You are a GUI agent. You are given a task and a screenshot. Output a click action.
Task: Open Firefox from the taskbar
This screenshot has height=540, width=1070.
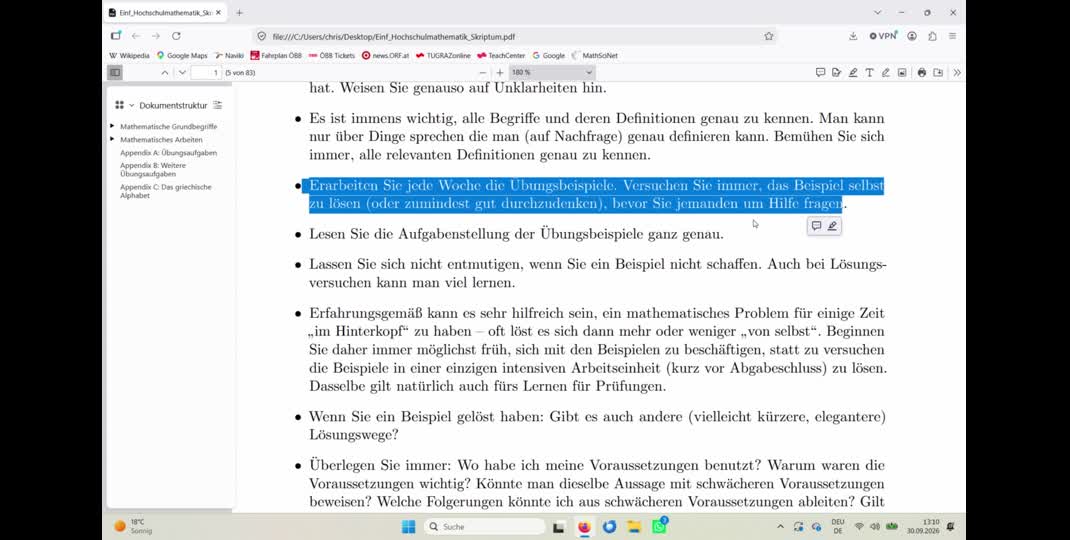click(x=584, y=526)
